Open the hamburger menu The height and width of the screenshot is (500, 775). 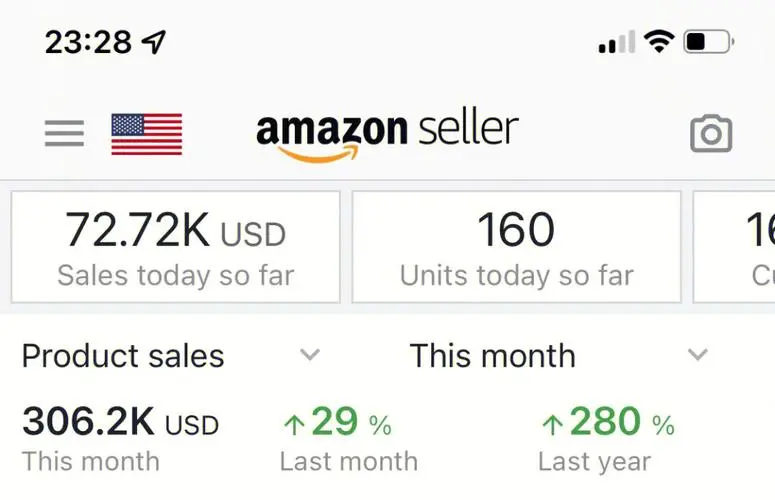tap(64, 133)
